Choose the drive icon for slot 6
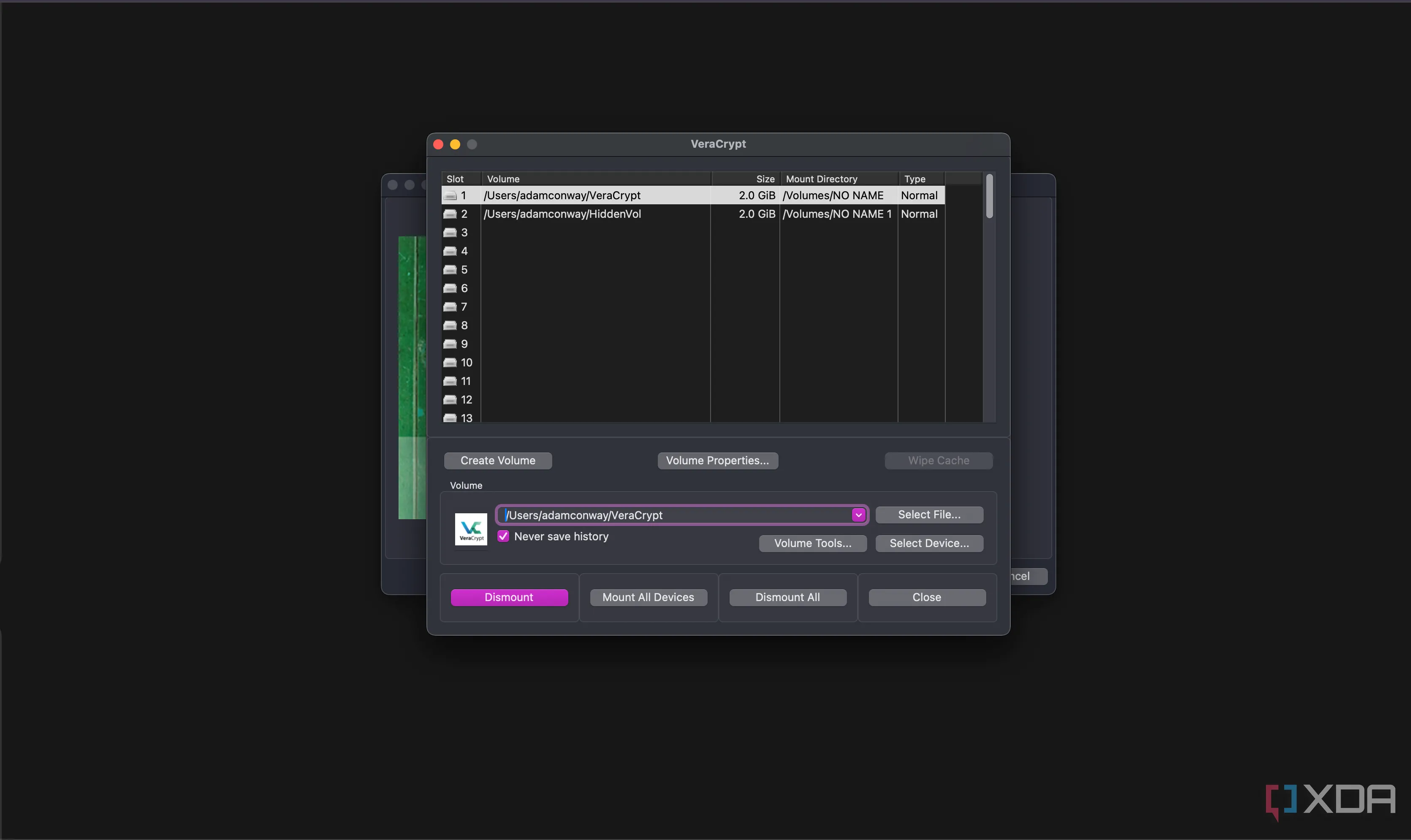The width and height of the screenshot is (1411, 840). pyautogui.click(x=450, y=289)
